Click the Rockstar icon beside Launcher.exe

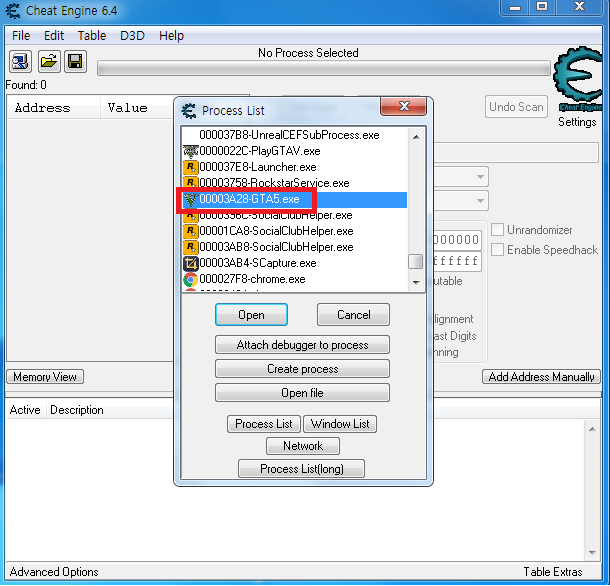(x=191, y=167)
